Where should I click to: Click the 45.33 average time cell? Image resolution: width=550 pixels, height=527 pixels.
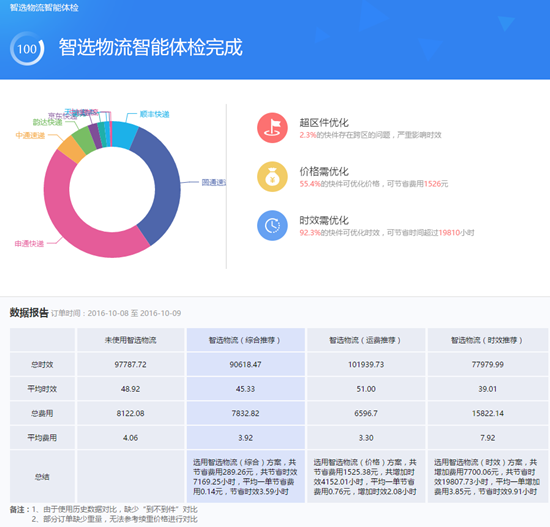246,389
